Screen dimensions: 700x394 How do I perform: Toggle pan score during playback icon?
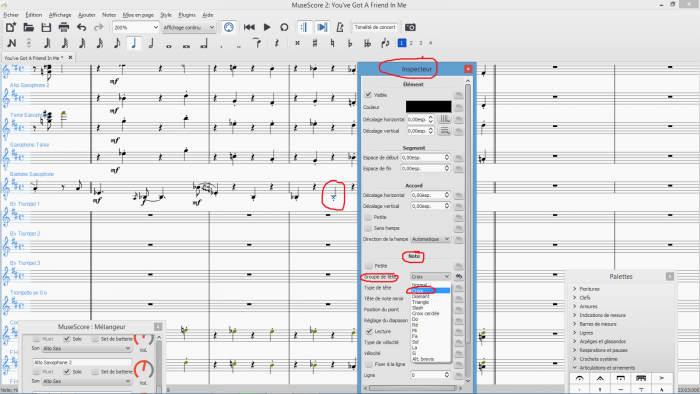[x=322, y=27]
